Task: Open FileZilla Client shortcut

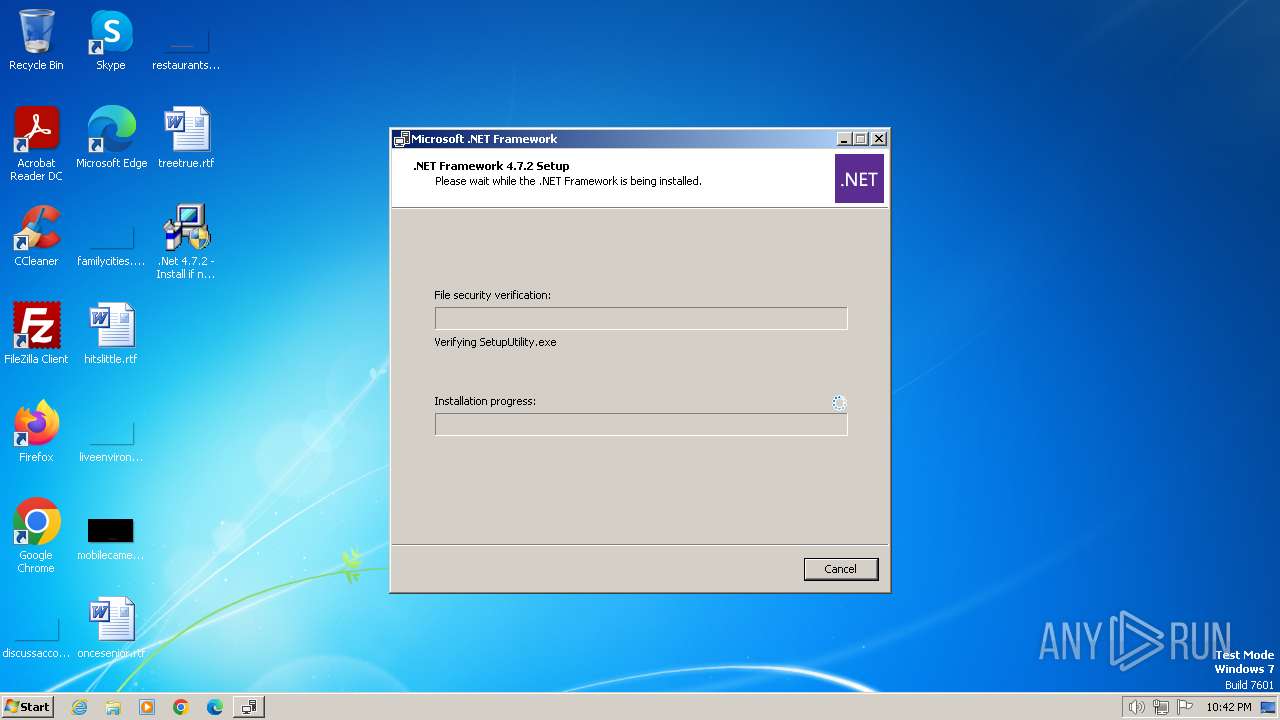Action: (x=36, y=334)
